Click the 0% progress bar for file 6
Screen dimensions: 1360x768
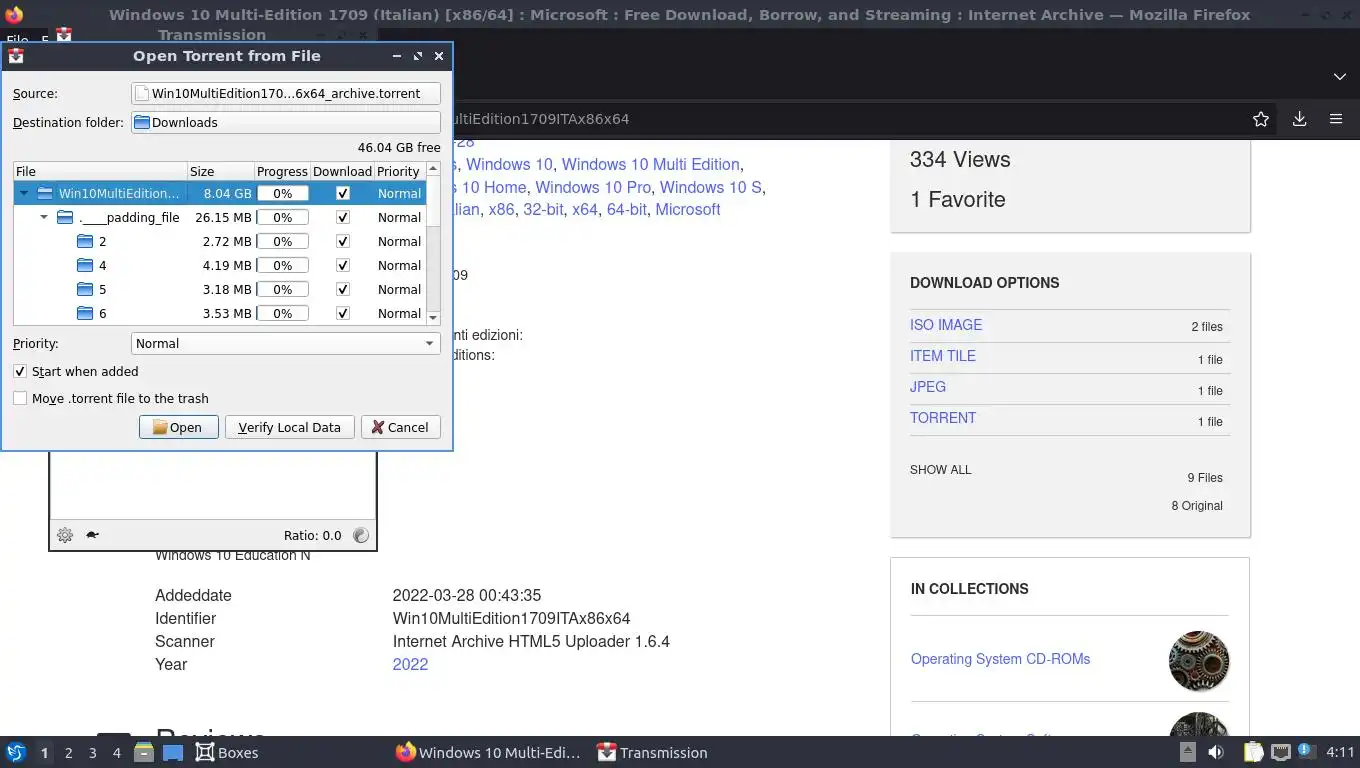pyautogui.click(x=283, y=313)
